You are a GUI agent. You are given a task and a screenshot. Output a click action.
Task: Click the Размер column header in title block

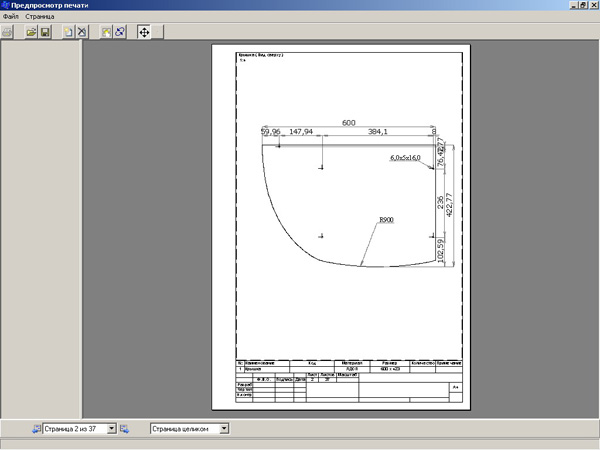coord(390,363)
